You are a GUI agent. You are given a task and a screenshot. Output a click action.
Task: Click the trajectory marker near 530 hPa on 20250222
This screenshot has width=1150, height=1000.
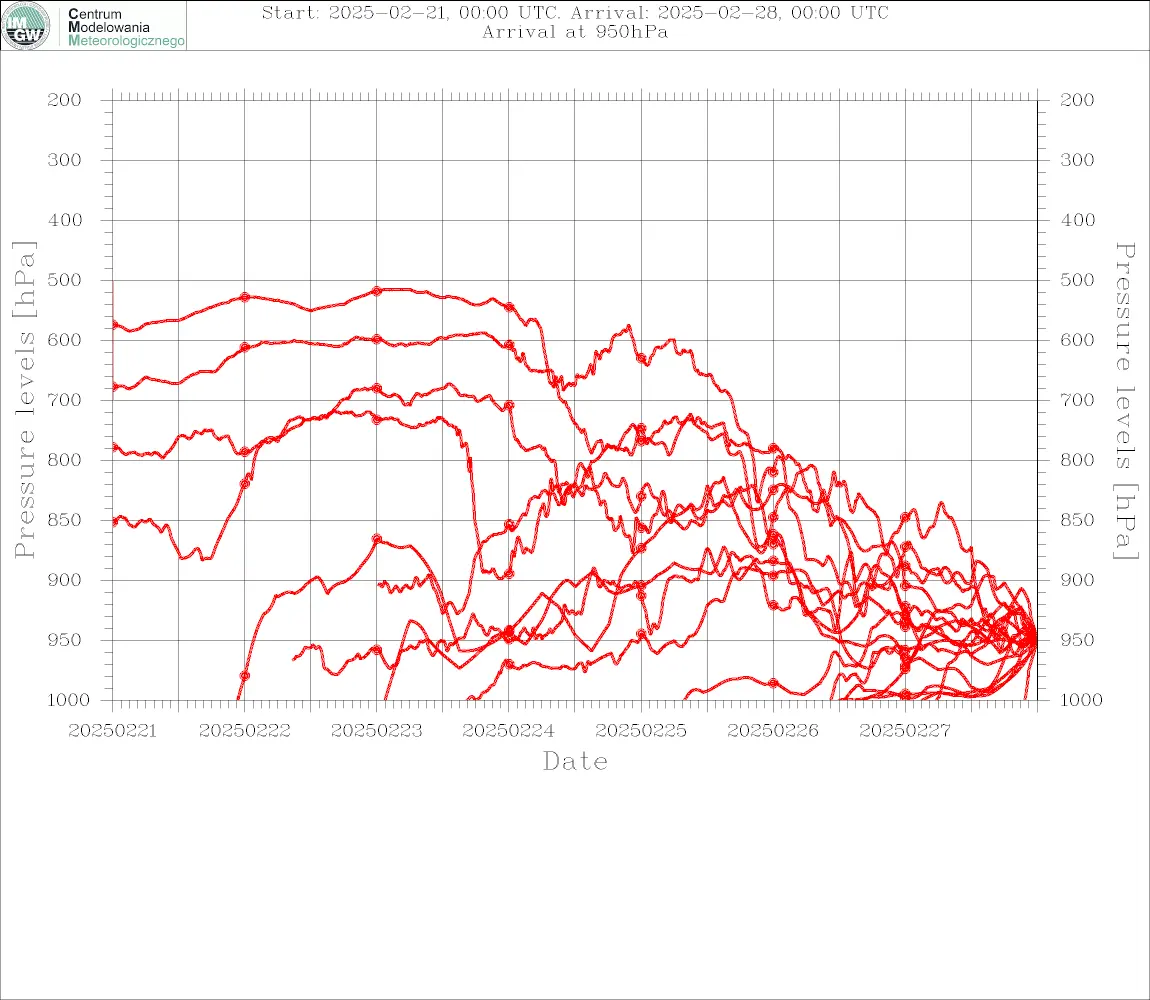(245, 297)
